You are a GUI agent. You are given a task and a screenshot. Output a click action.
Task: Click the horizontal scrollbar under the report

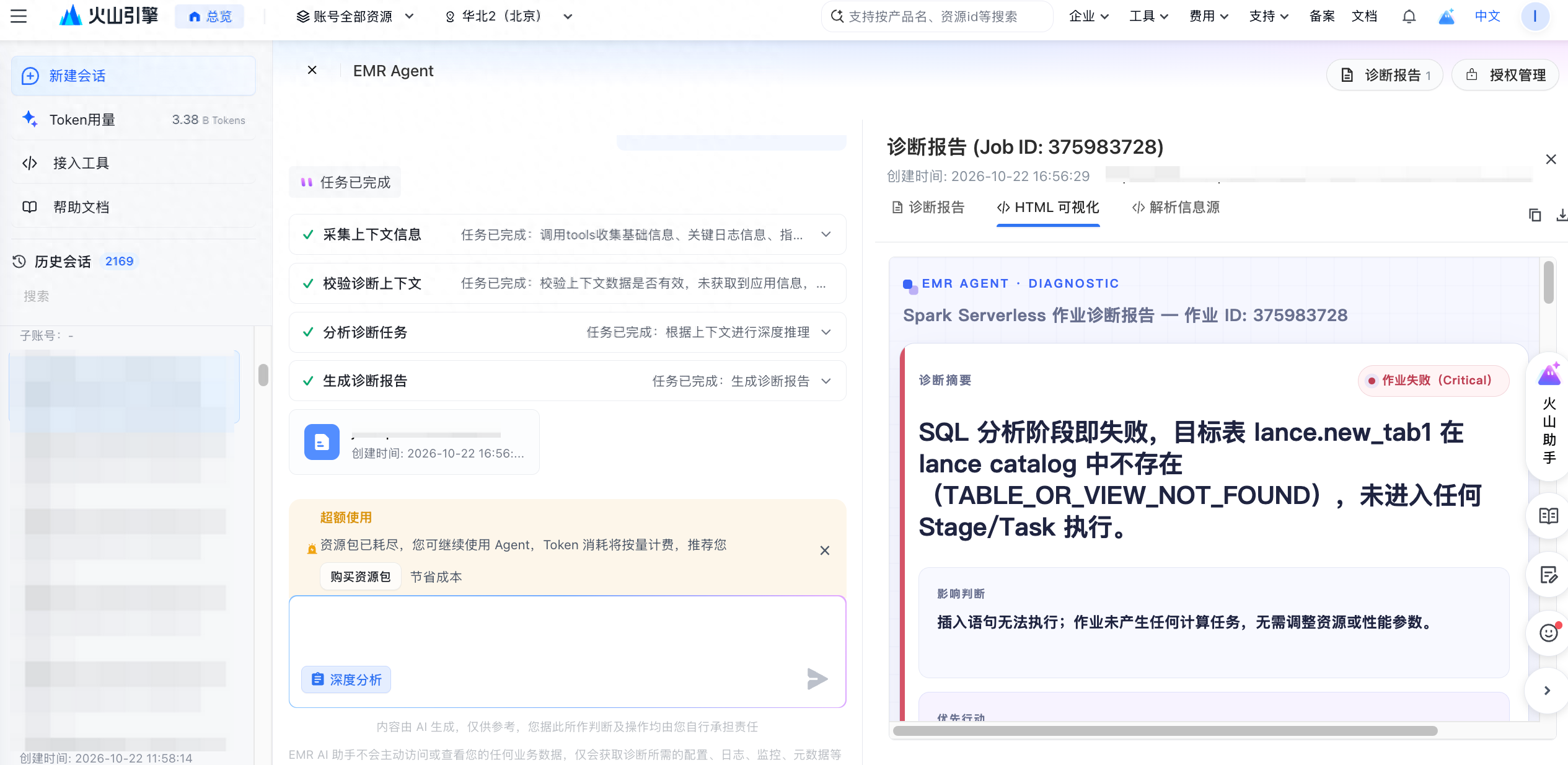pos(1165,730)
